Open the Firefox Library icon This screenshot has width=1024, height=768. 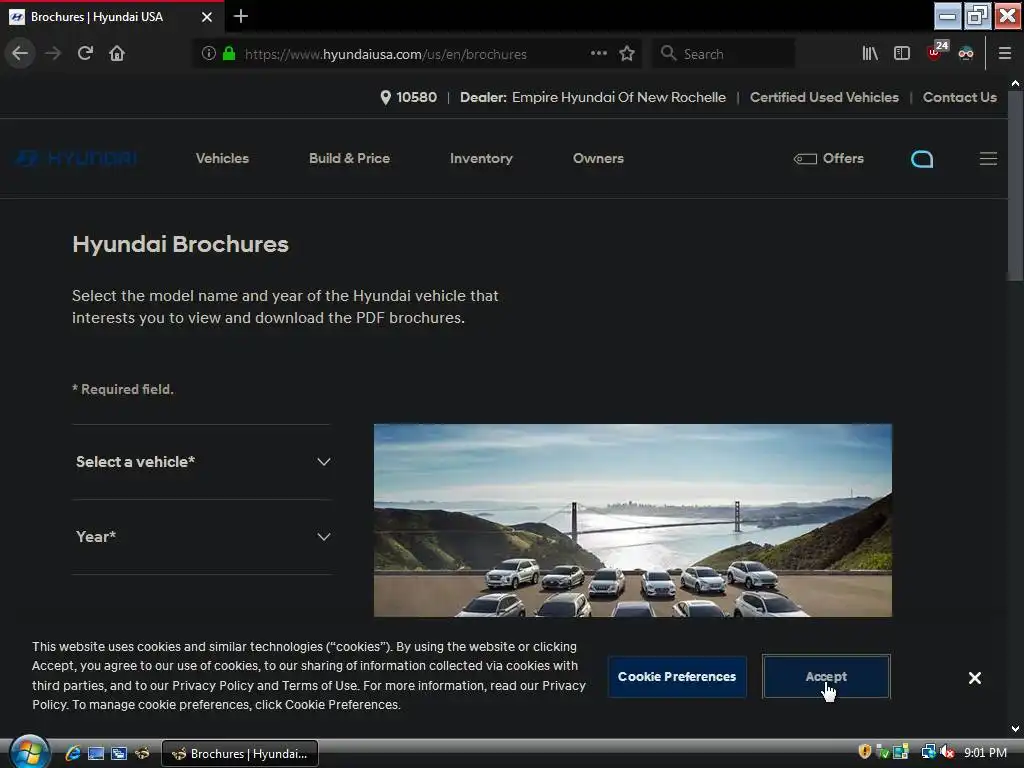(869, 54)
